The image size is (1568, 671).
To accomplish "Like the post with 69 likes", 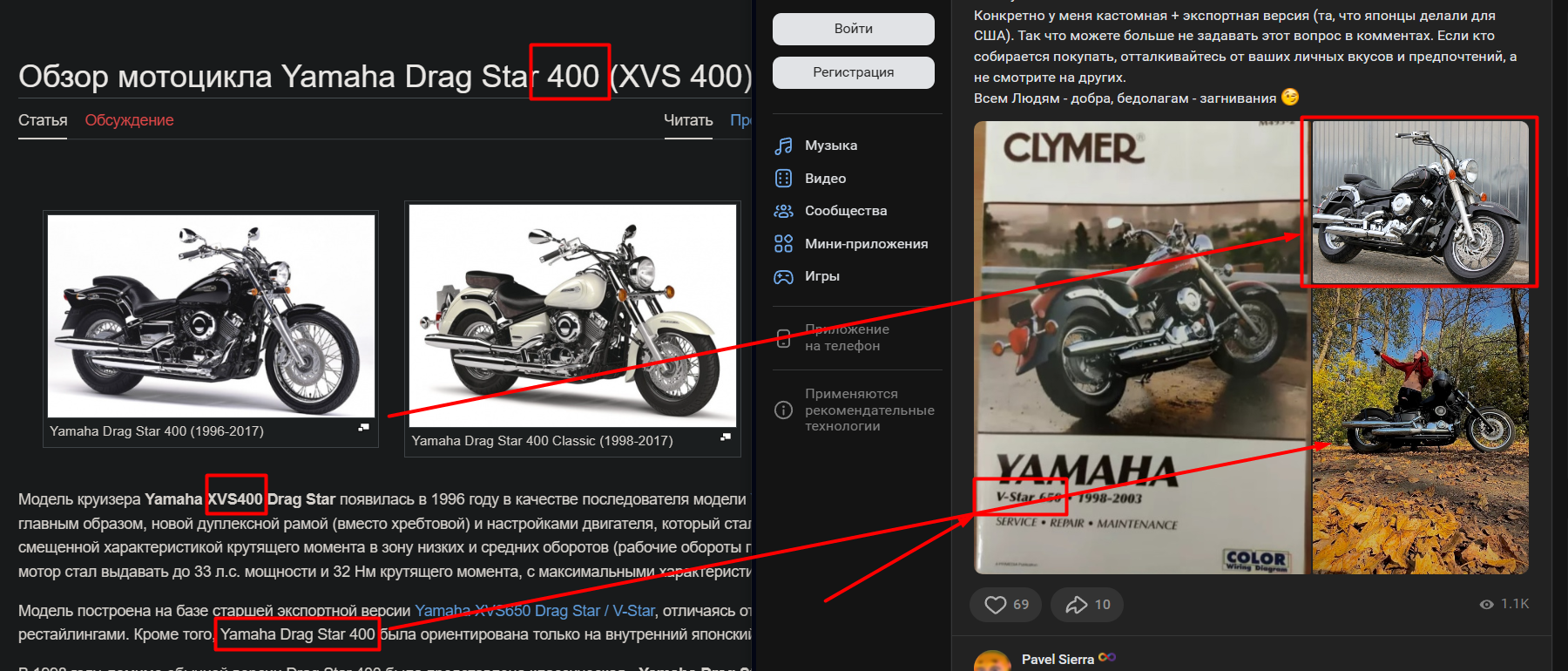I will click(1005, 605).
